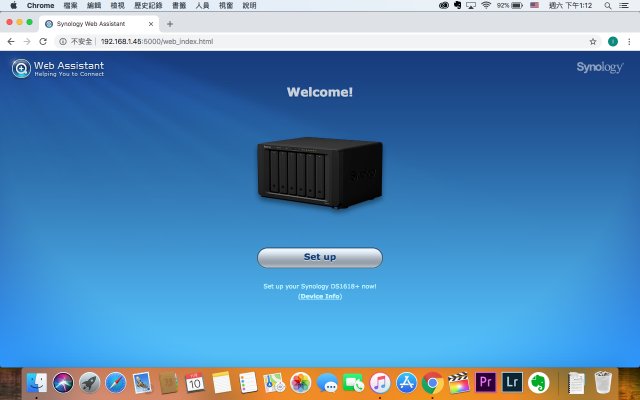Screen dimensions: 640x400
Task: Click the address bar with 192.168.1.45
Action: coord(327,41)
